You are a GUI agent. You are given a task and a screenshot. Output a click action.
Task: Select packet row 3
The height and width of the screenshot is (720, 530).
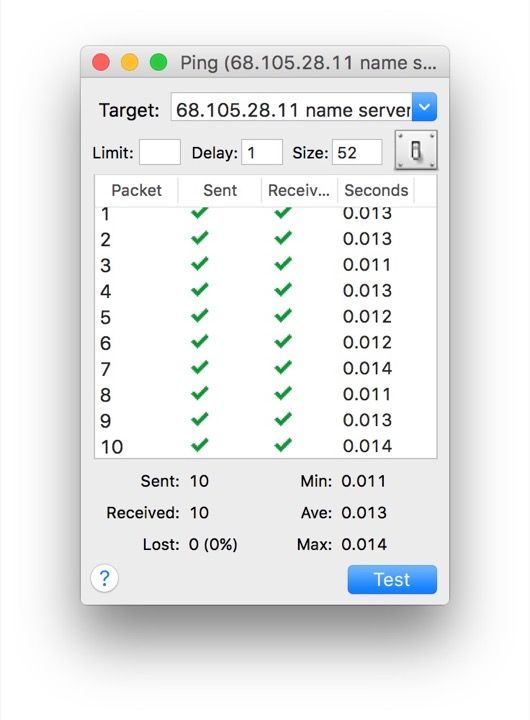[265, 265]
